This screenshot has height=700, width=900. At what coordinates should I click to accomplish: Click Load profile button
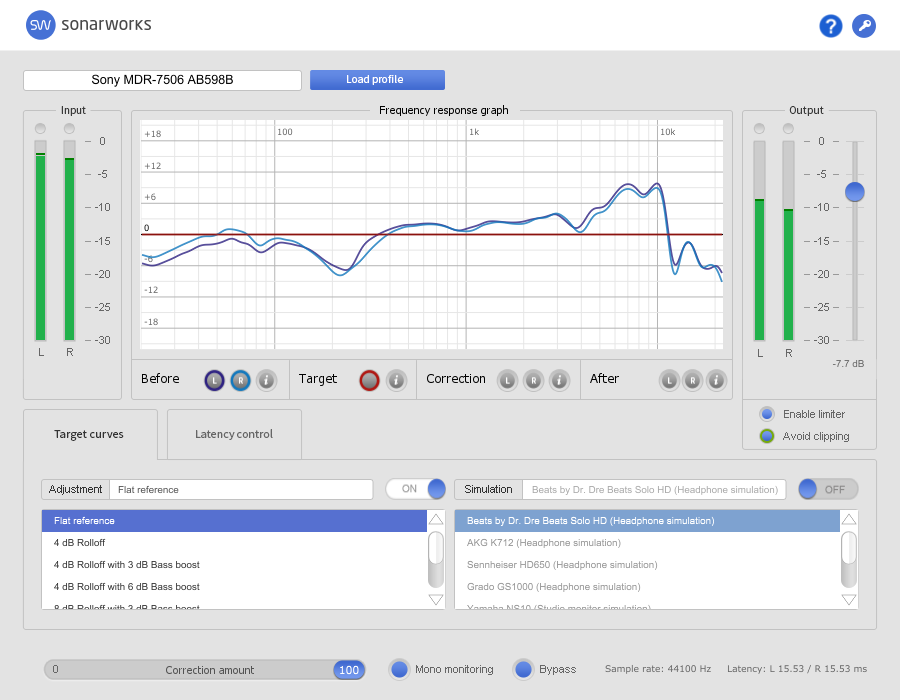[x=377, y=80]
